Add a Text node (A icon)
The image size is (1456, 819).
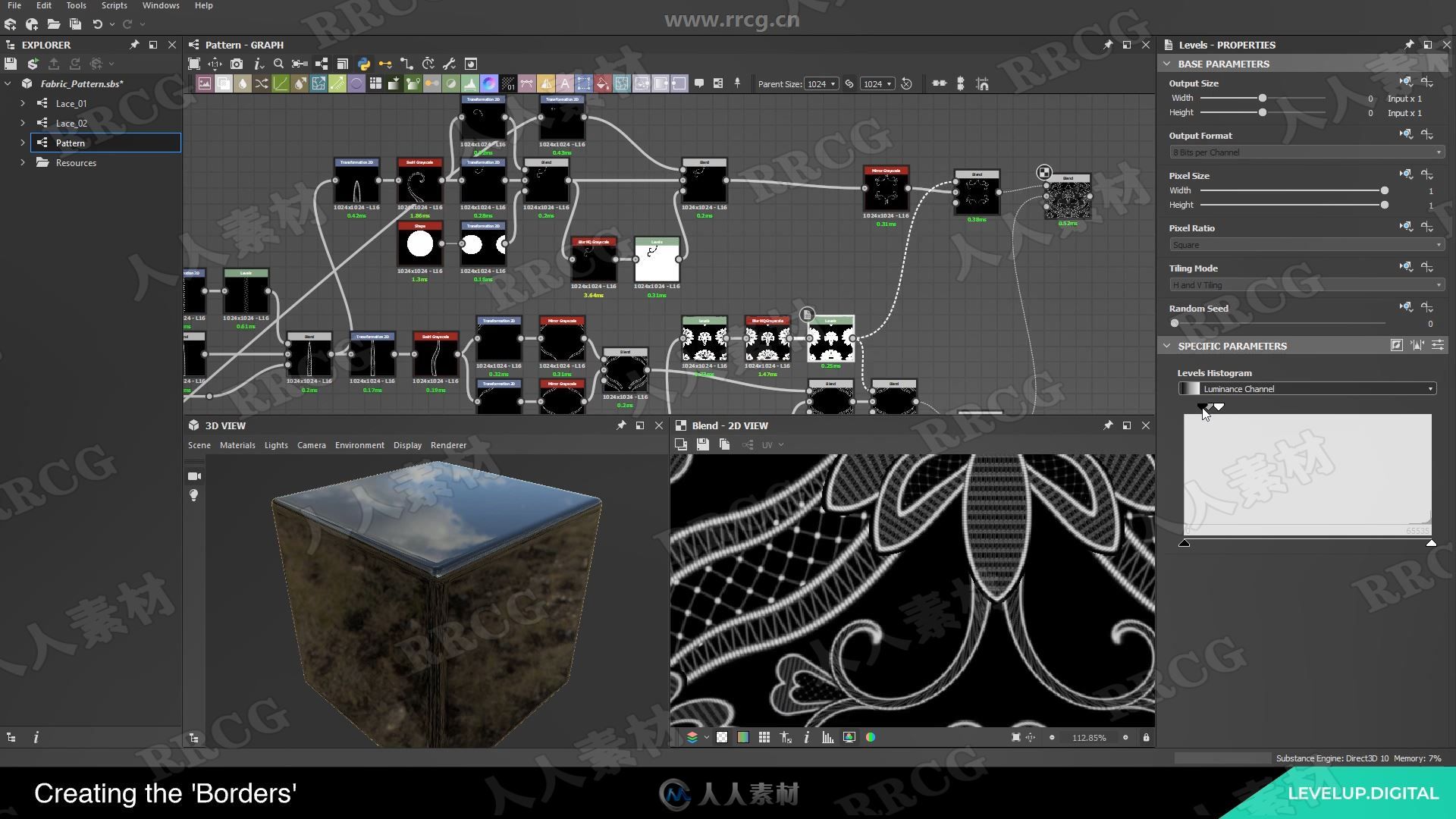coord(565,83)
